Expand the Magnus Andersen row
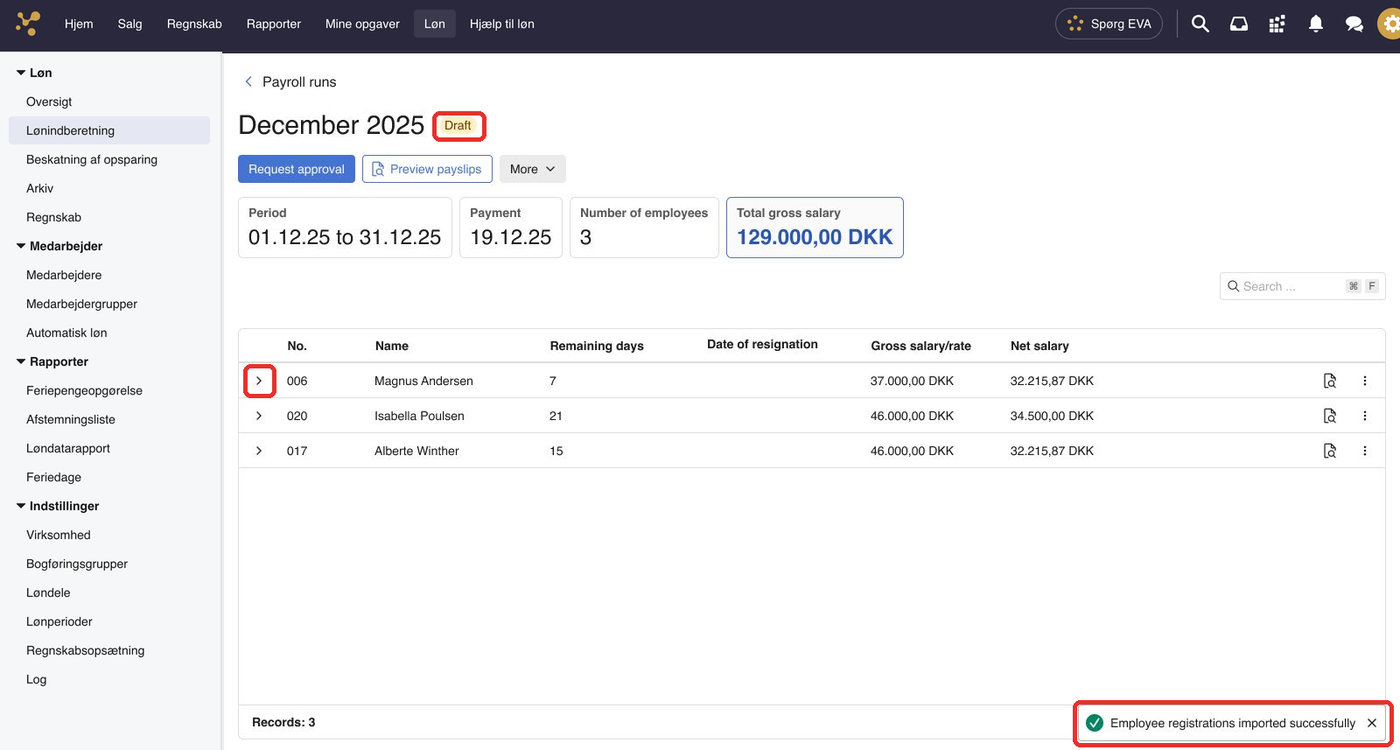 (x=259, y=381)
